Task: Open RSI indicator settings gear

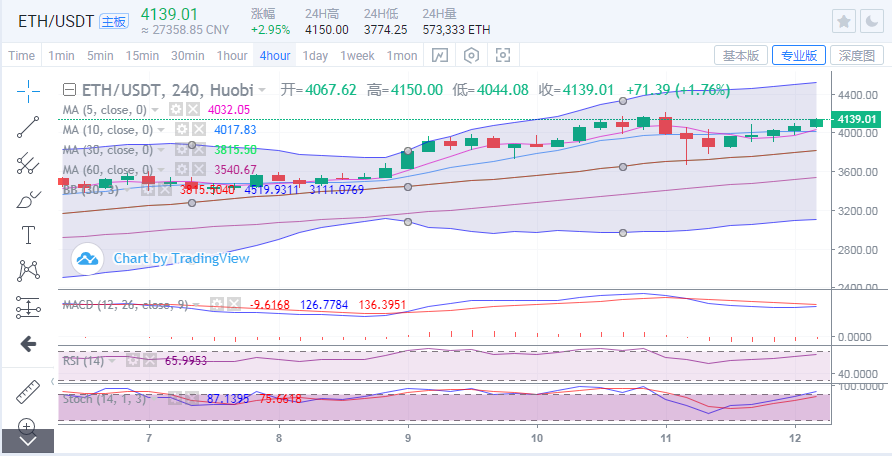Action: (133, 360)
